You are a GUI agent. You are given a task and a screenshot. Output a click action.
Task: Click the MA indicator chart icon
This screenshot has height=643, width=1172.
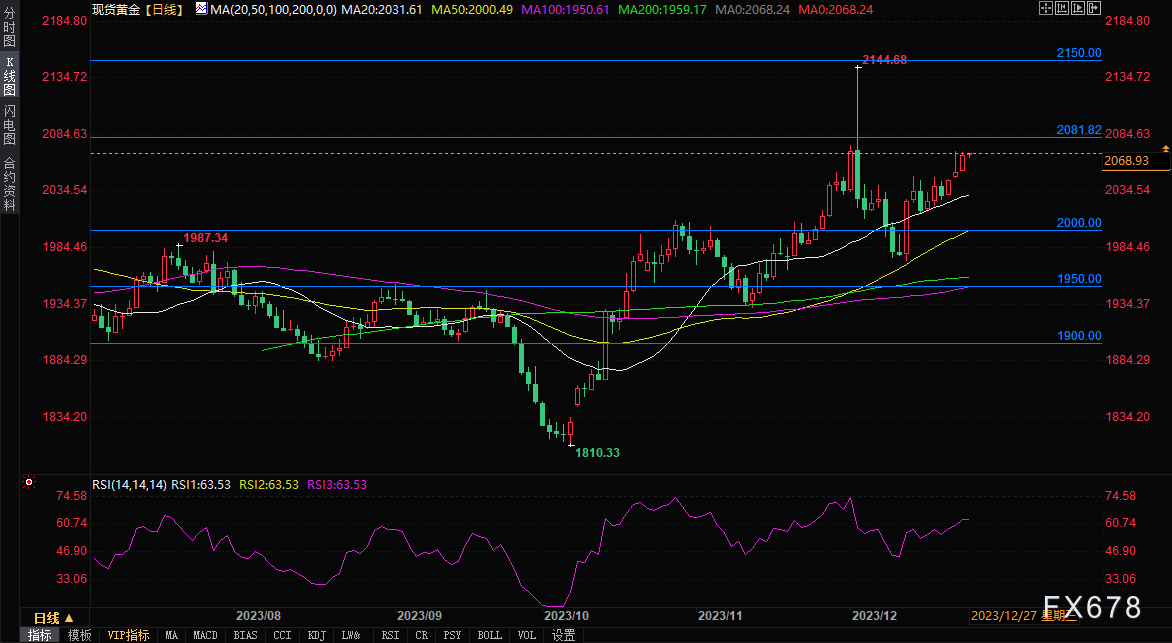tap(201, 8)
